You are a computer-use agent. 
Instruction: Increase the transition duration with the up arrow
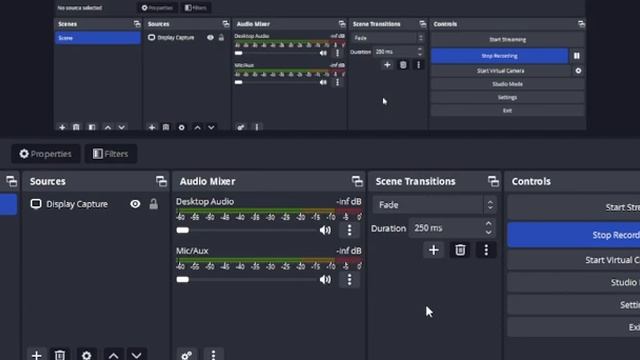coord(489,224)
